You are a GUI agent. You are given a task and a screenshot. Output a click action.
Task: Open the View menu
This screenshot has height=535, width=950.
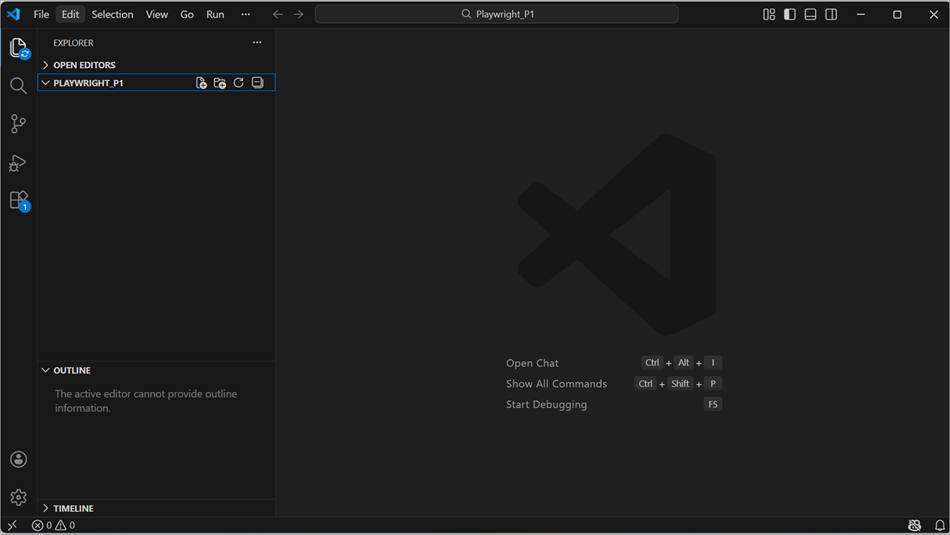pyautogui.click(x=156, y=14)
